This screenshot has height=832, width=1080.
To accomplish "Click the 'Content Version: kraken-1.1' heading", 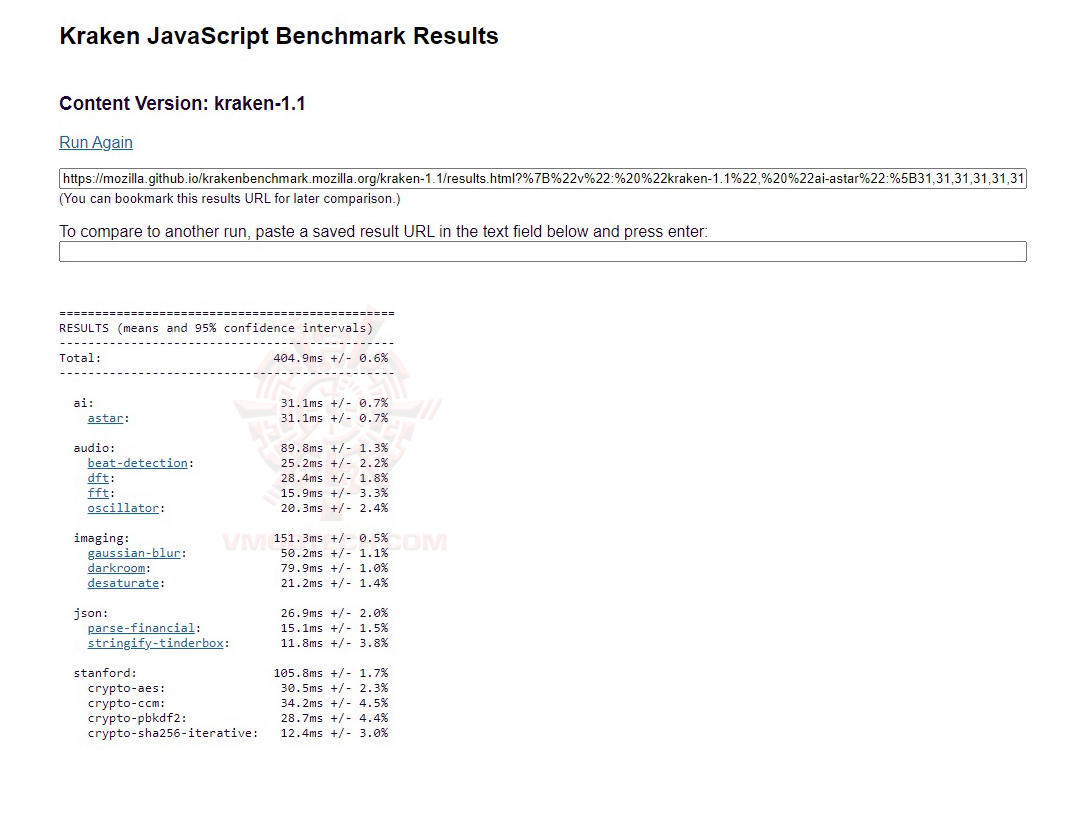I will coord(183,103).
